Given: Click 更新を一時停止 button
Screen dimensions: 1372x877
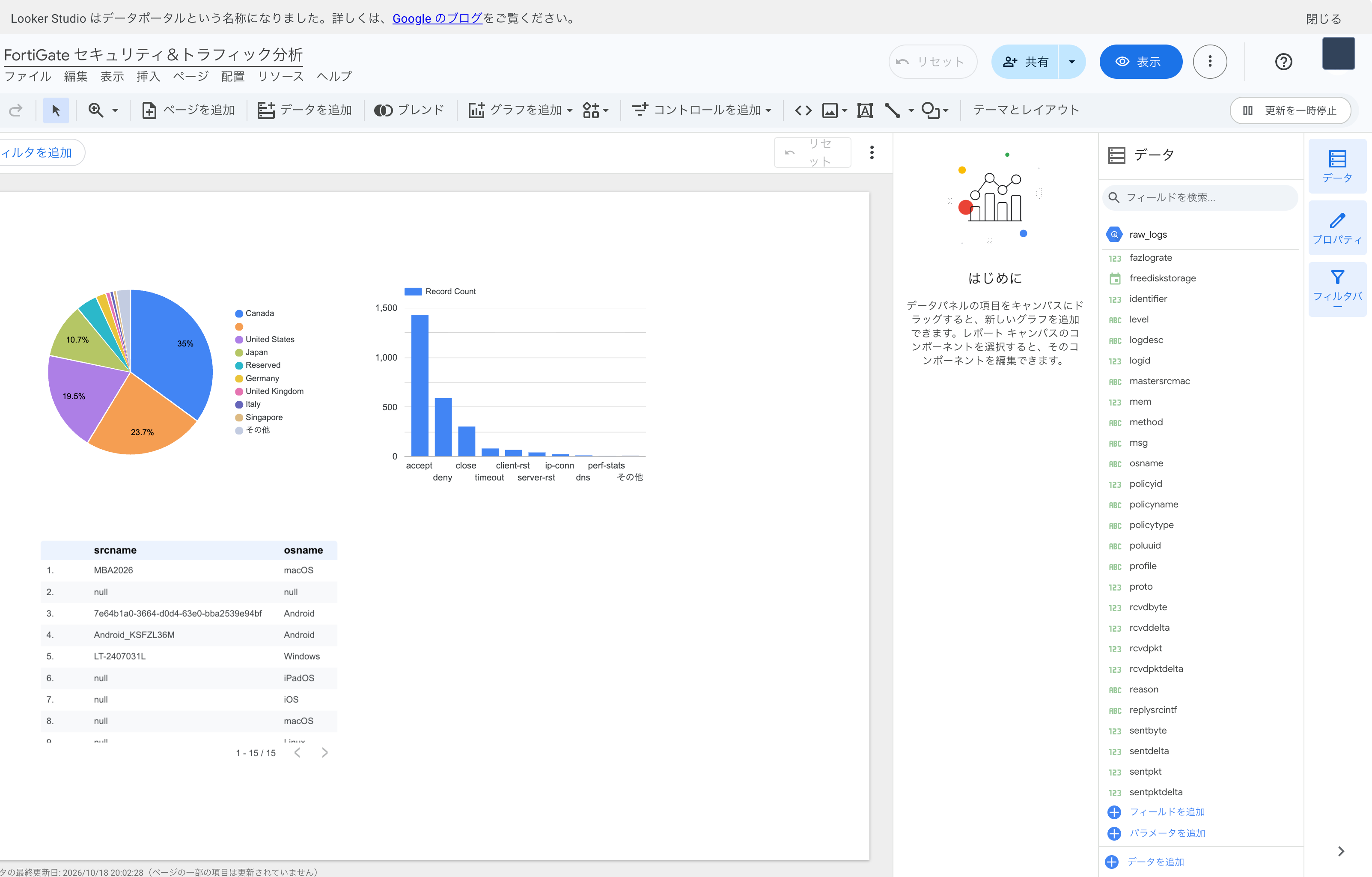Looking at the screenshot, I should (1291, 110).
